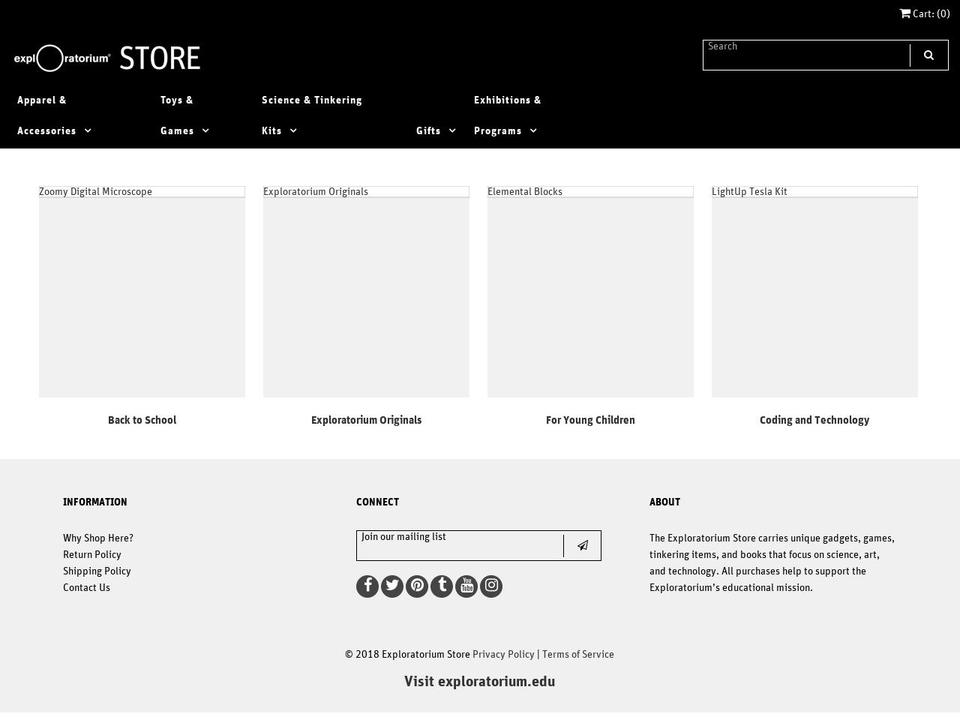Open the LightUp Tesla Kit image tile
The image size is (960, 720).
815,291
